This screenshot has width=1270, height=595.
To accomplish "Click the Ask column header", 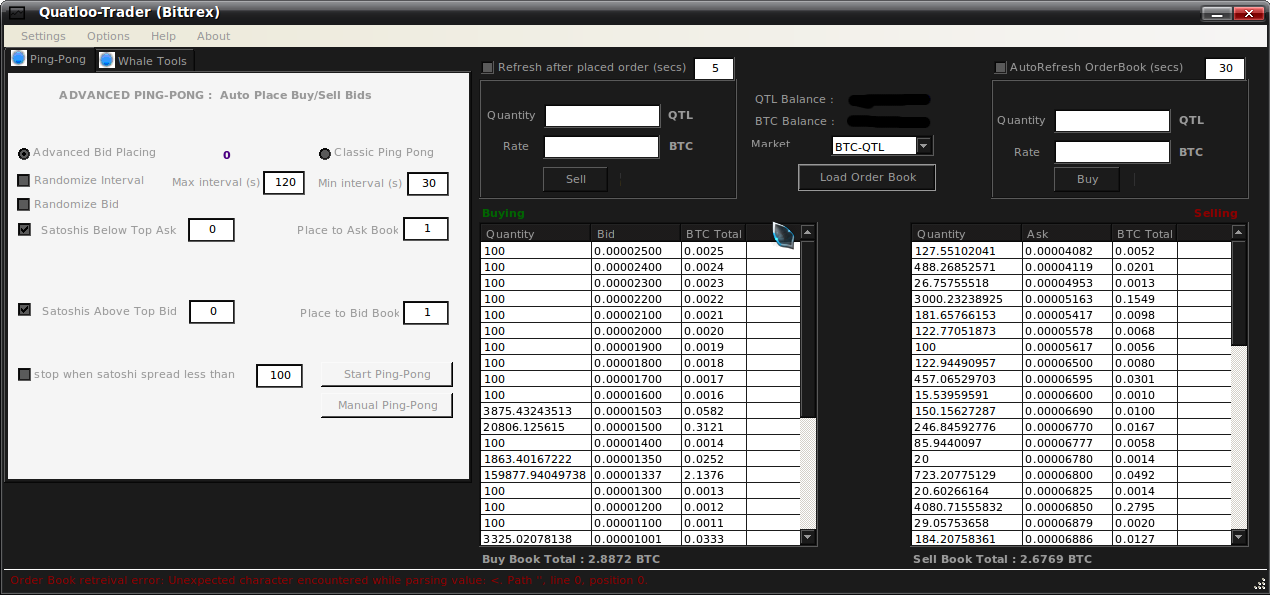I will [1068, 233].
